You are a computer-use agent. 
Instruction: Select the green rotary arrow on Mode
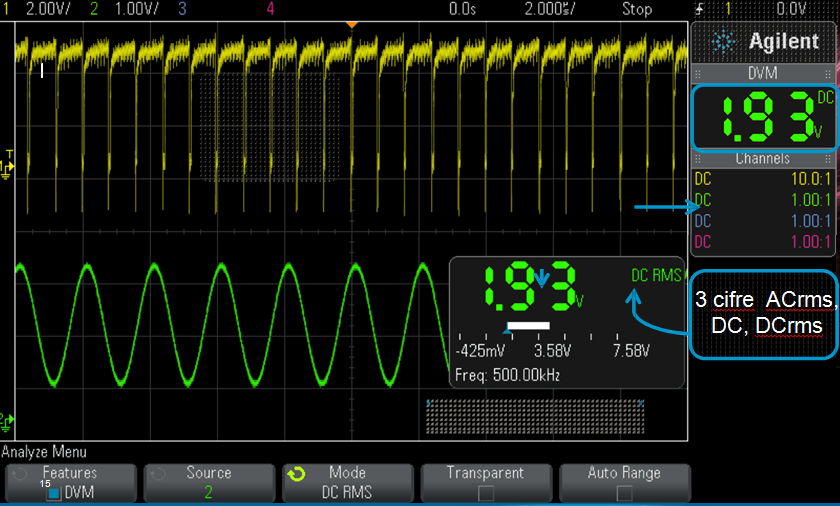pos(295,475)
